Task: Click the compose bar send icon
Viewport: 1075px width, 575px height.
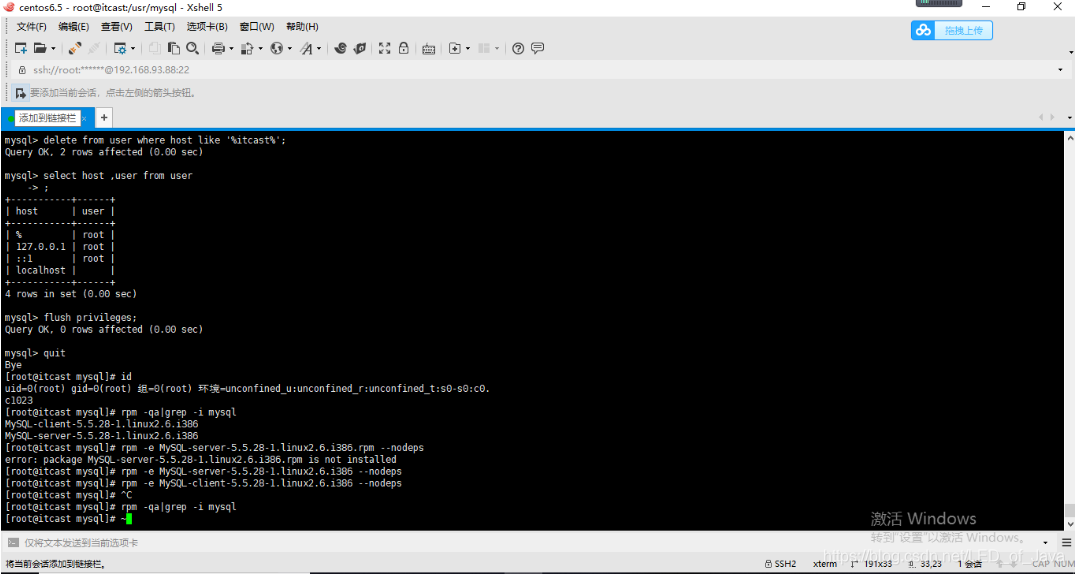Action: tap(12, 542)
